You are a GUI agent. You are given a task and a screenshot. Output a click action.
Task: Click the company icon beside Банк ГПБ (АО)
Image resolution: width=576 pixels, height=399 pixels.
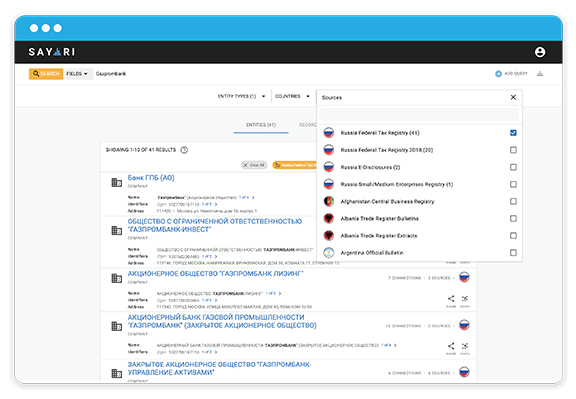click(116, 182)
